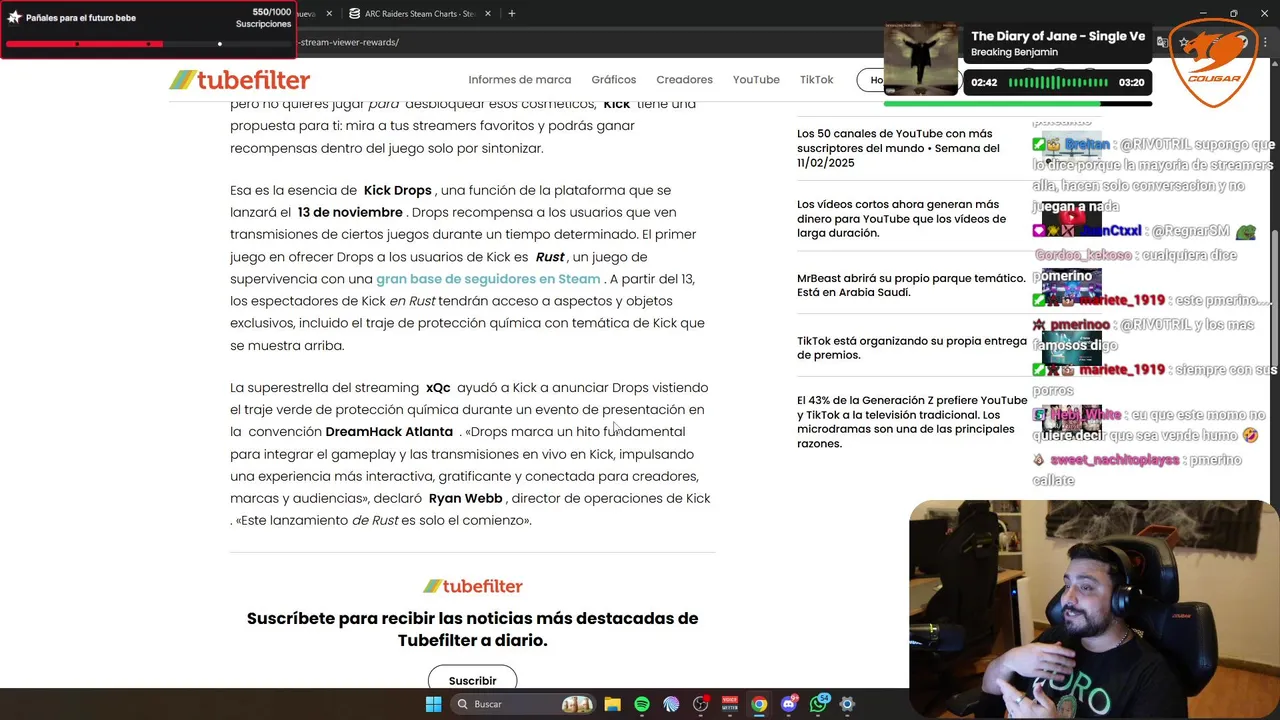1280x720 pixels.
Task: Click the Breaking Benjamin album cover
Action: click(921, 59)
